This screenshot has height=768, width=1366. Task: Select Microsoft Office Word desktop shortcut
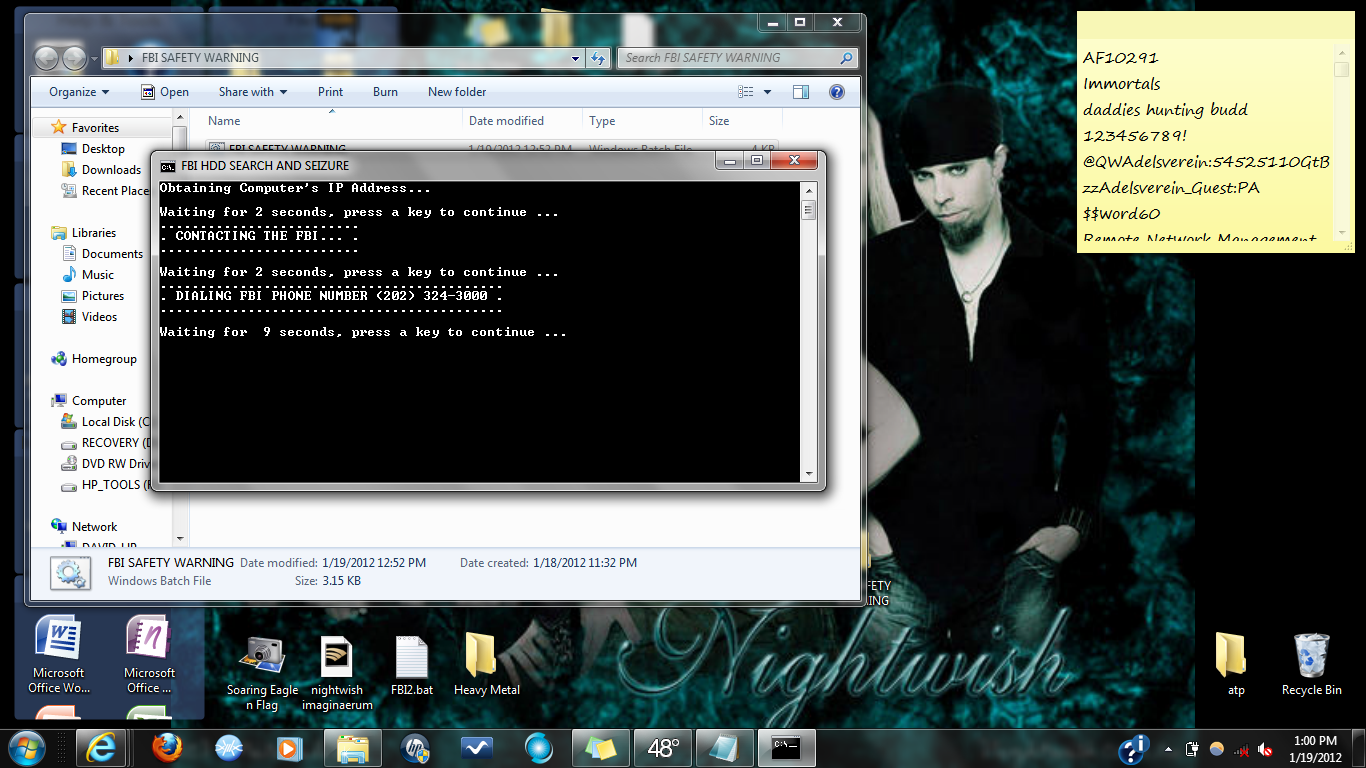click(58, 655)
